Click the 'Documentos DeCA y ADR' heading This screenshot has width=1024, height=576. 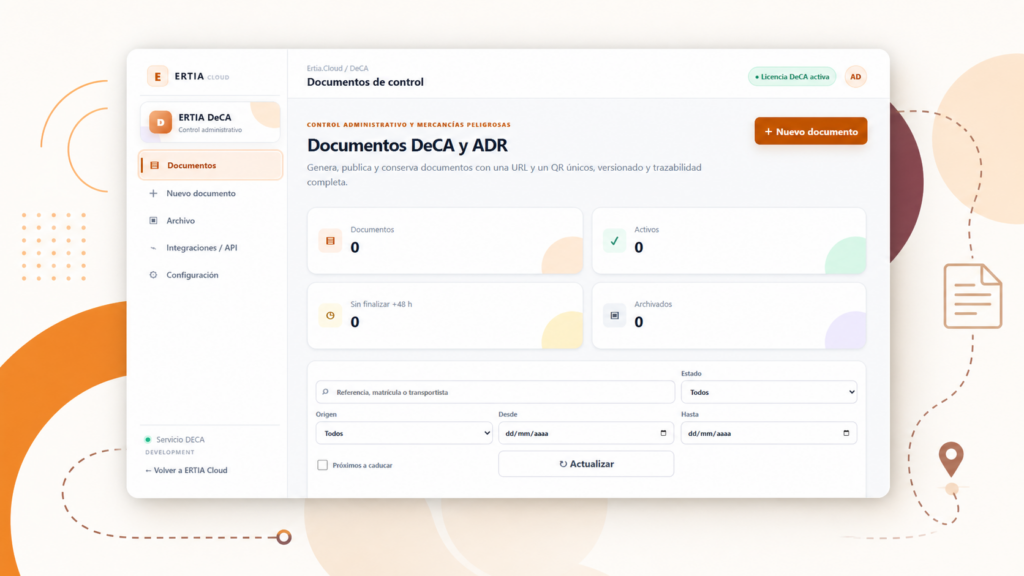point(407,145)
